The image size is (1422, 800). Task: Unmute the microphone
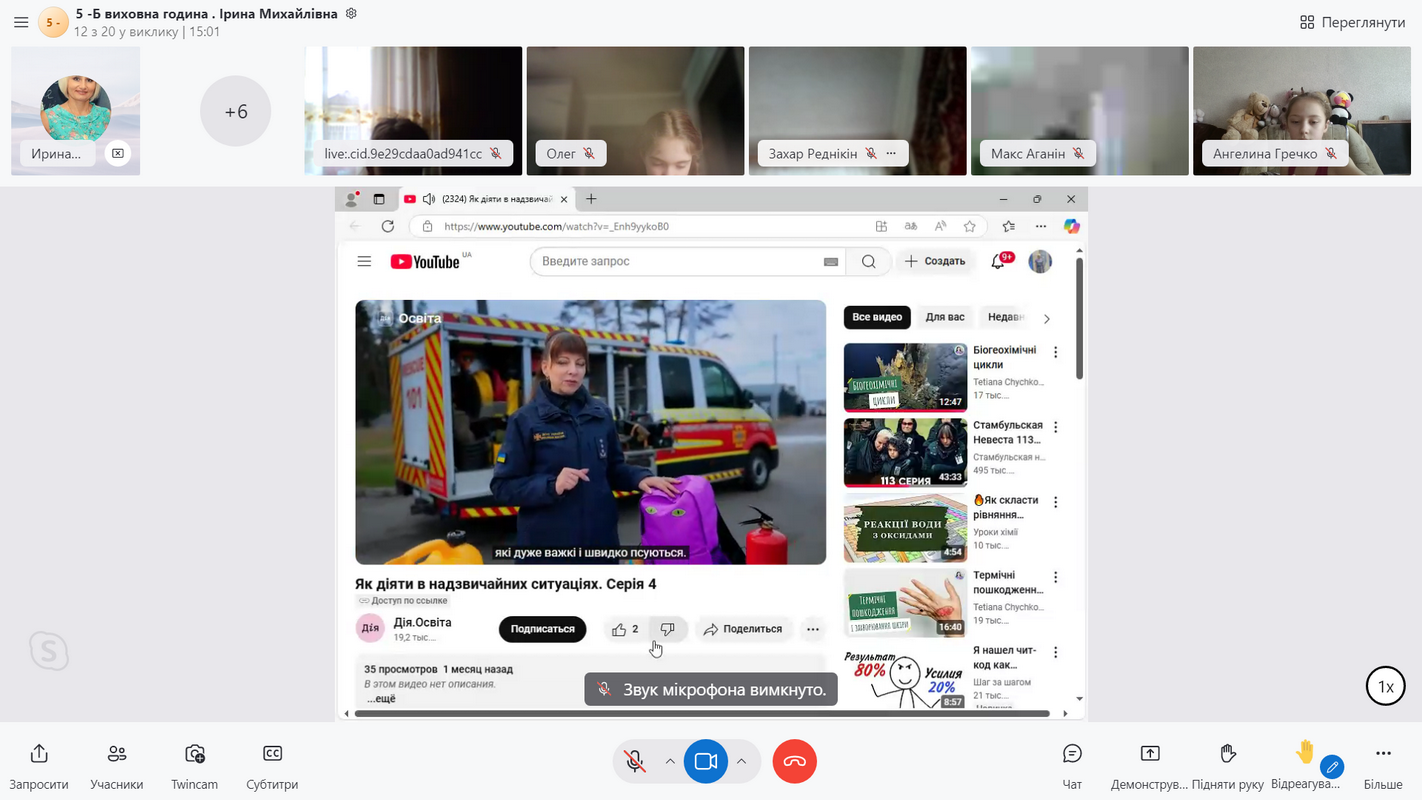click(x=635, y=762)
